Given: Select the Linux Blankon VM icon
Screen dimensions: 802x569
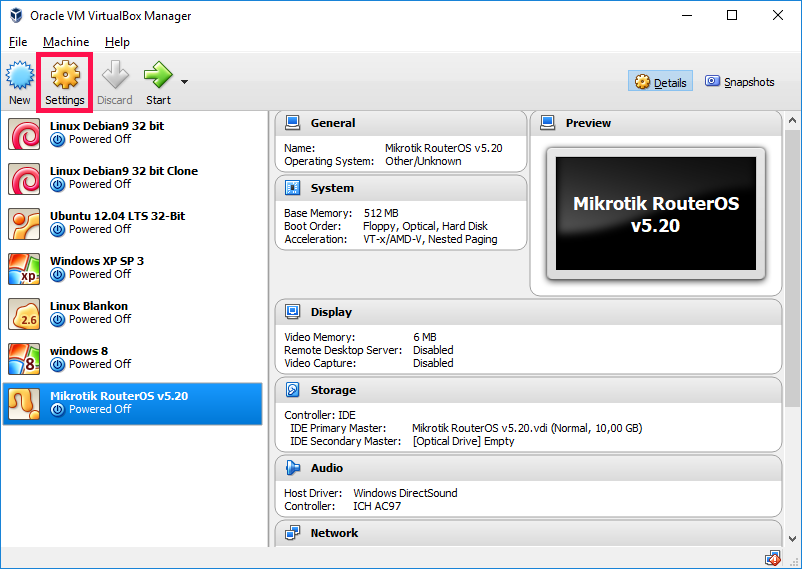Looking at the screenshot, I should click(24, 314).
